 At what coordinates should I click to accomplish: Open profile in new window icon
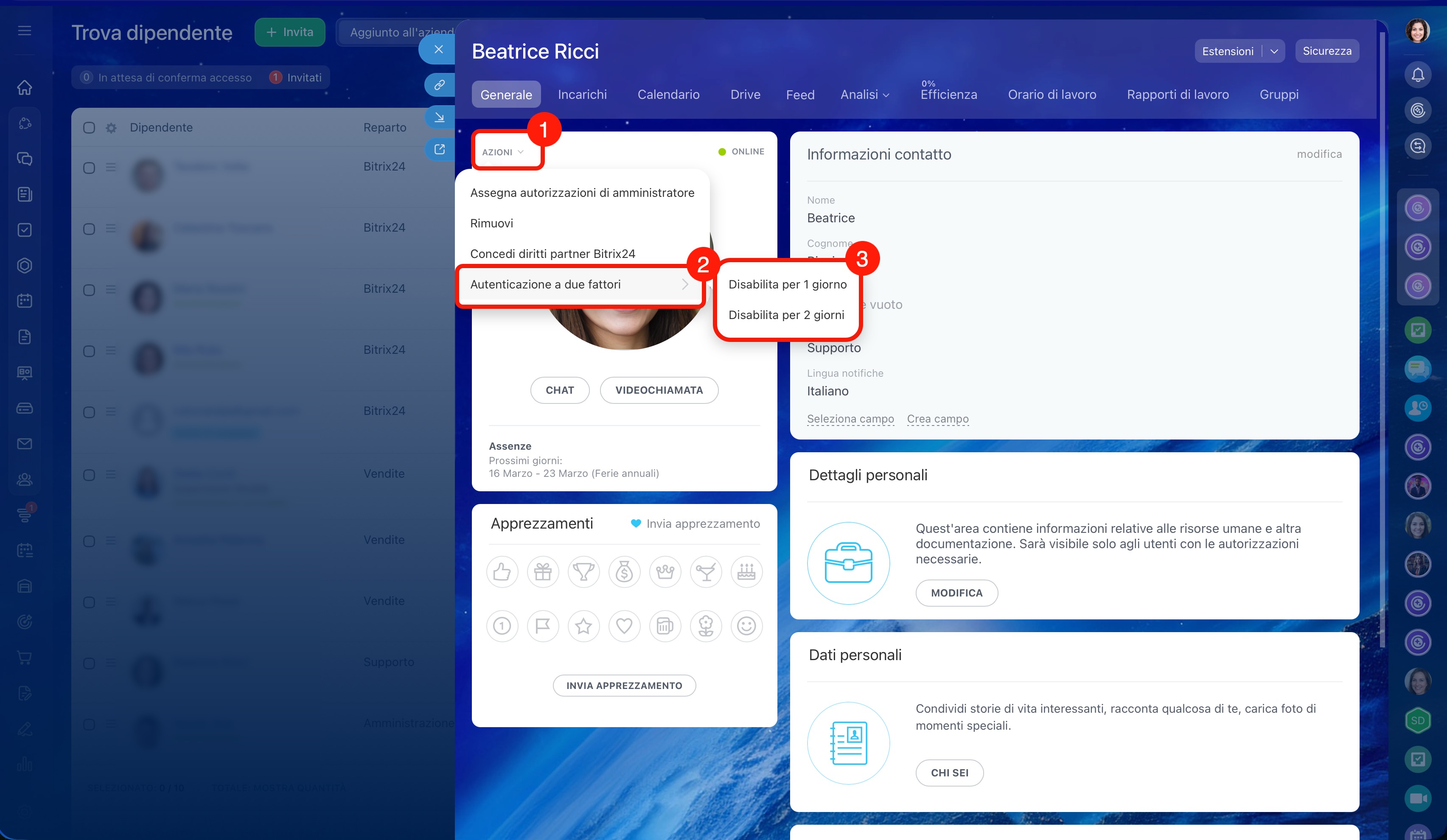coord(439,149)
